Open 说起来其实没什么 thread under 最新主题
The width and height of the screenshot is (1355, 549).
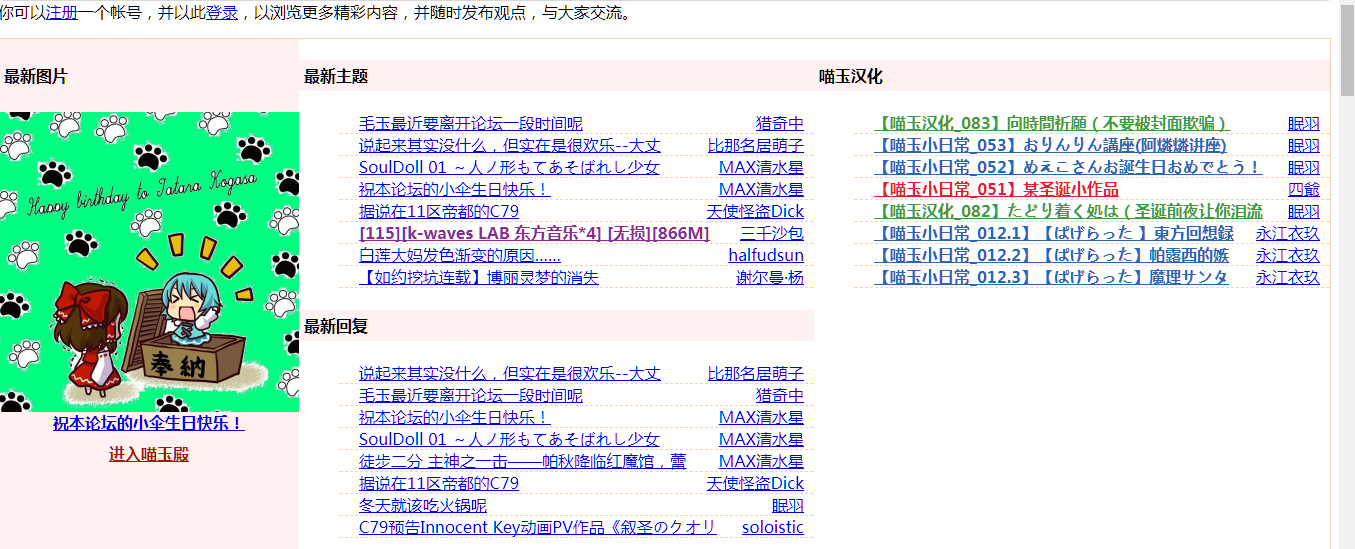pos(510,146)
